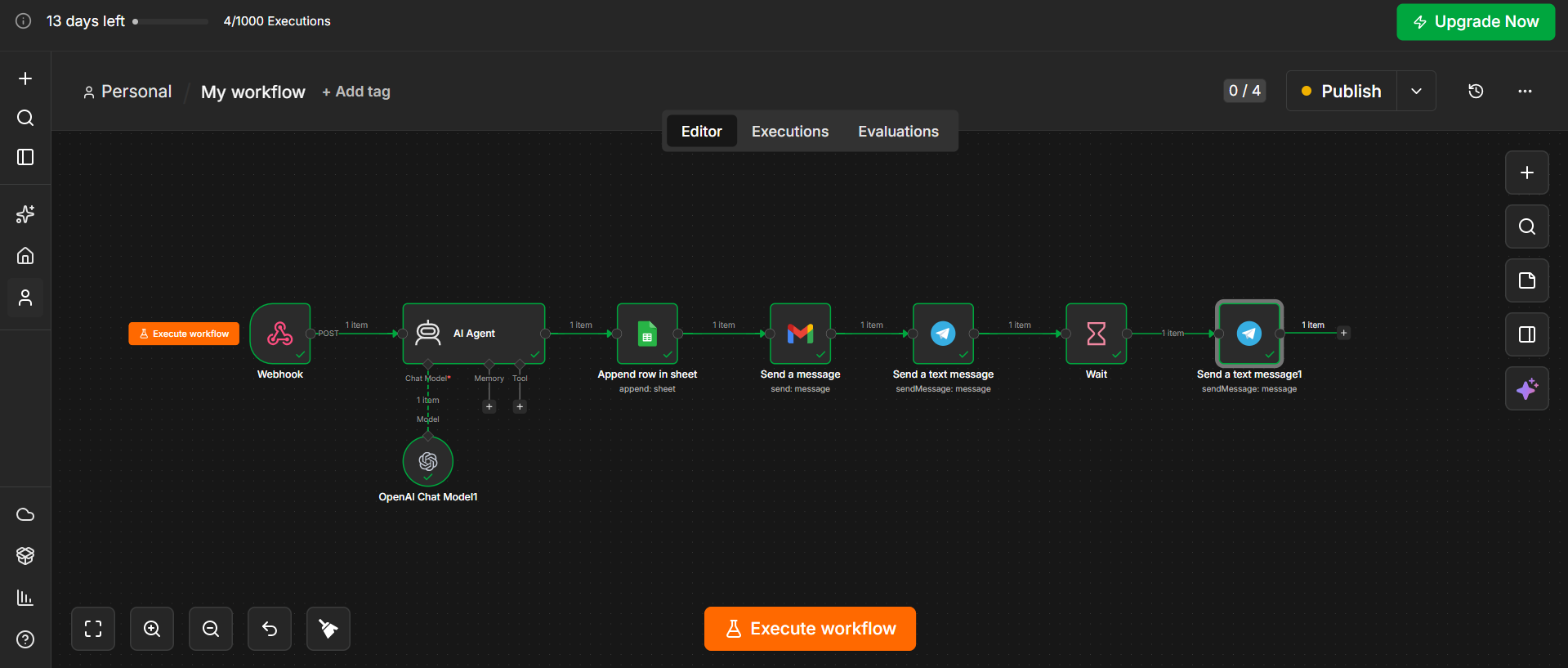Switch to the Executions tab
The height and width of the screenshot is (668, 1568).
point(790,132)
